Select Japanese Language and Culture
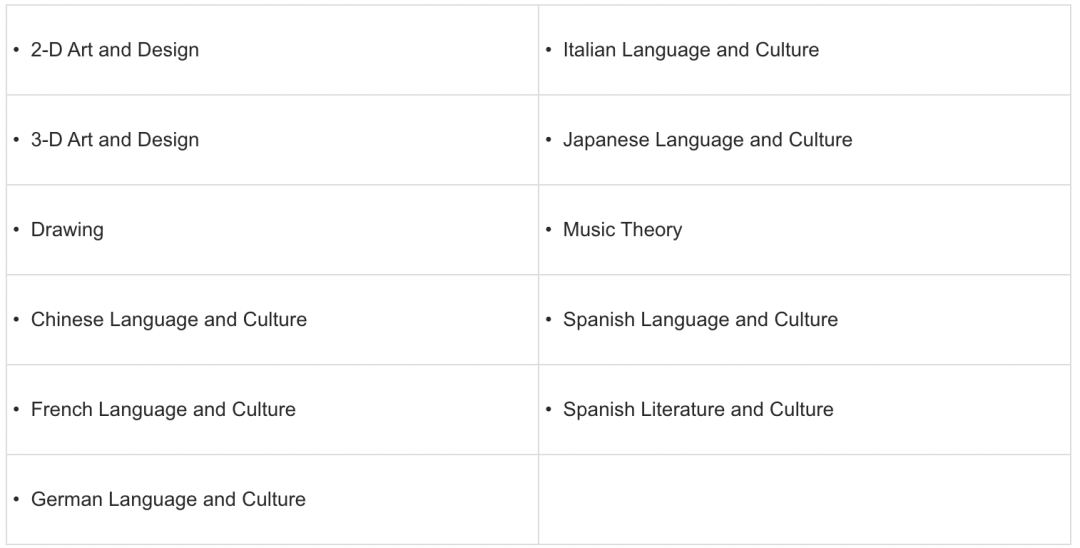 [707, 140]
